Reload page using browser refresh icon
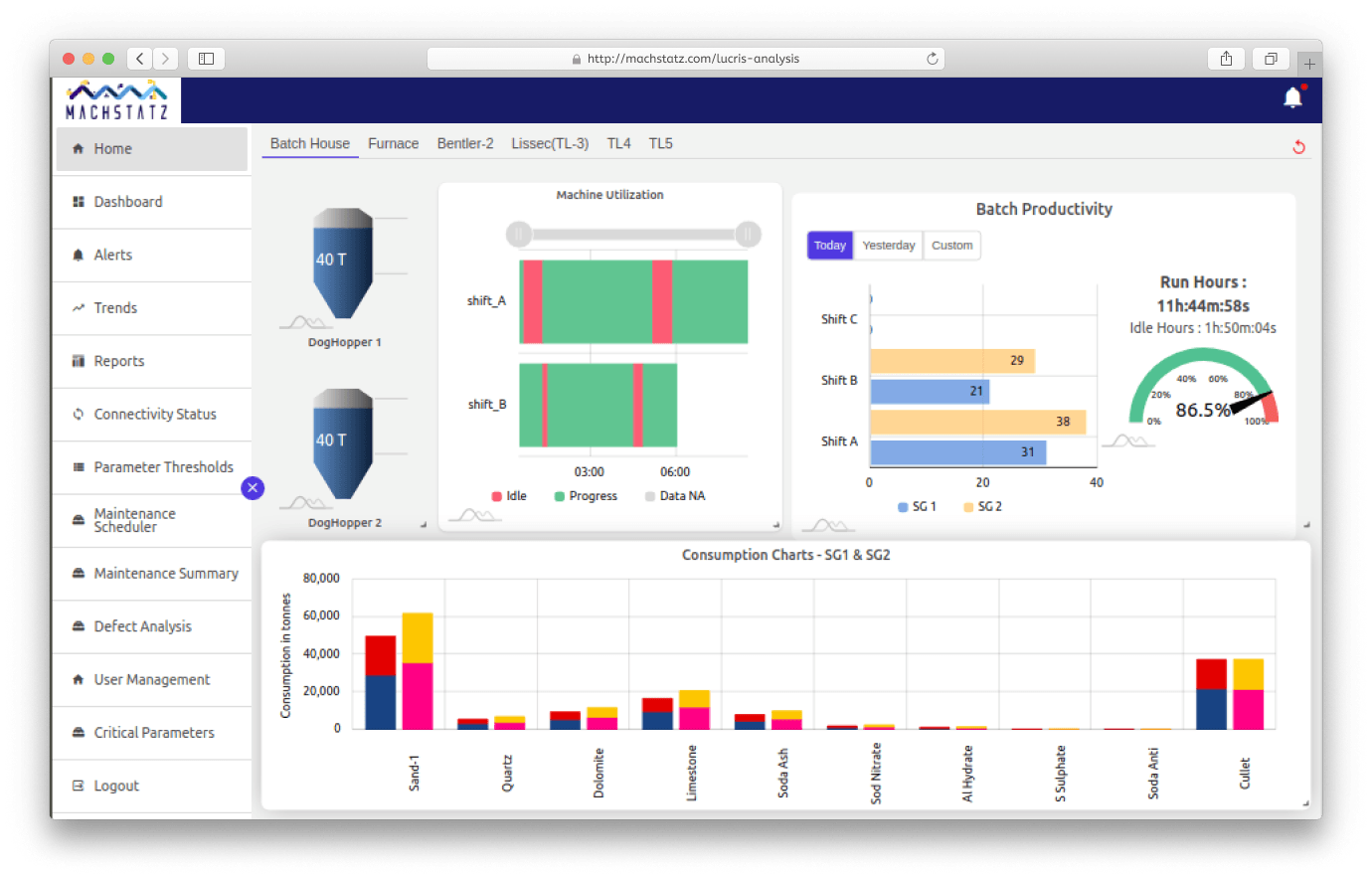 click(x=932, y=59)
